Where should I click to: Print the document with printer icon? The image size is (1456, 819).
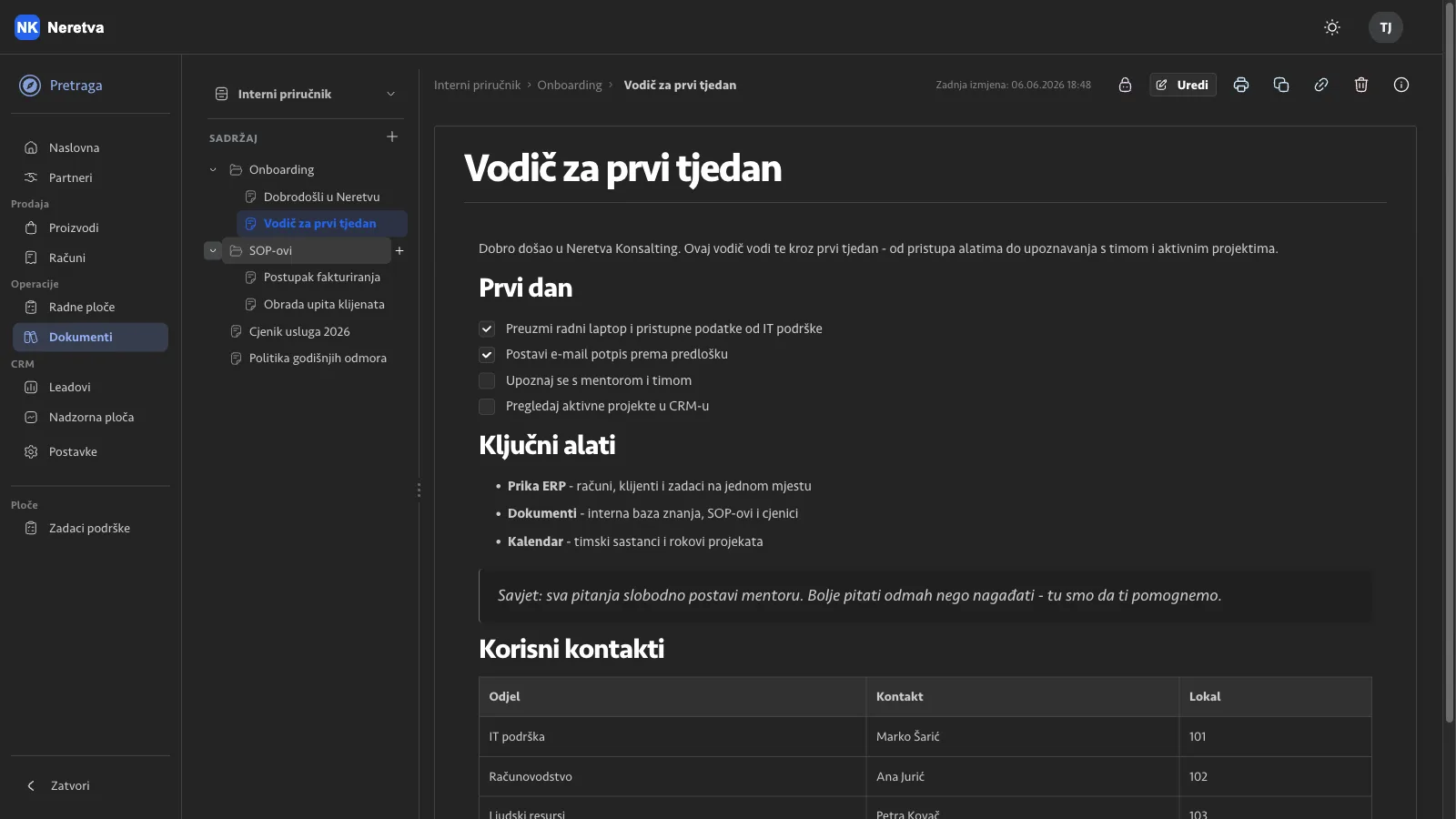click(x=1241, y=85)
